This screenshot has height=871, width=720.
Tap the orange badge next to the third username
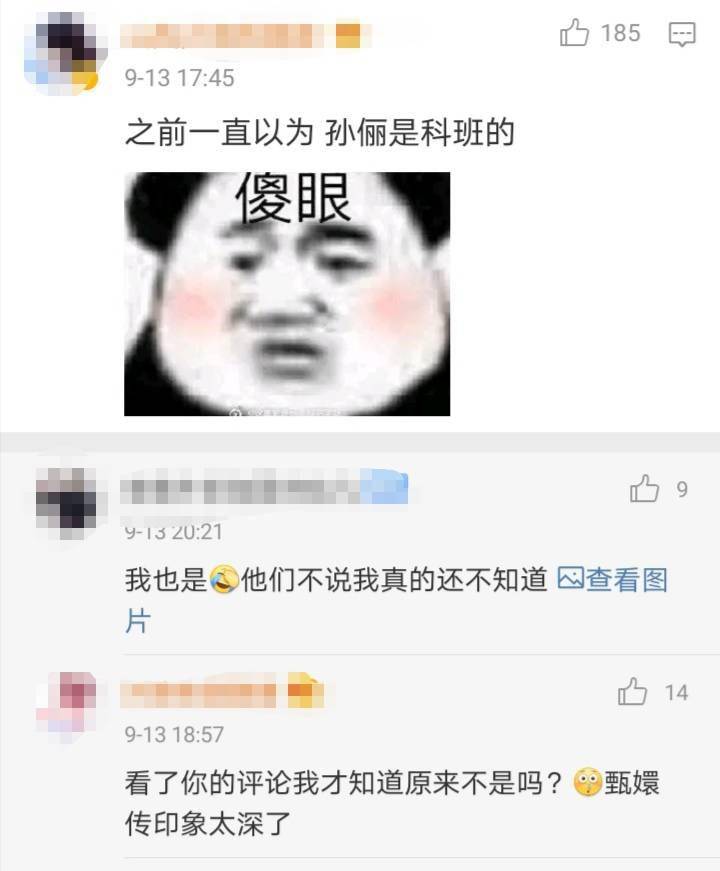click(x=304, y=691)
